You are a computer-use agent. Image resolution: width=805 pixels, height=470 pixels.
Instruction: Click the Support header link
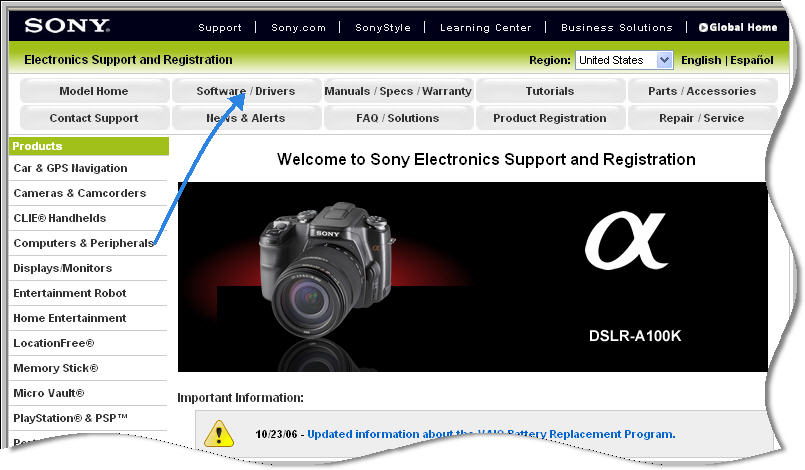(x=220, y=28)
